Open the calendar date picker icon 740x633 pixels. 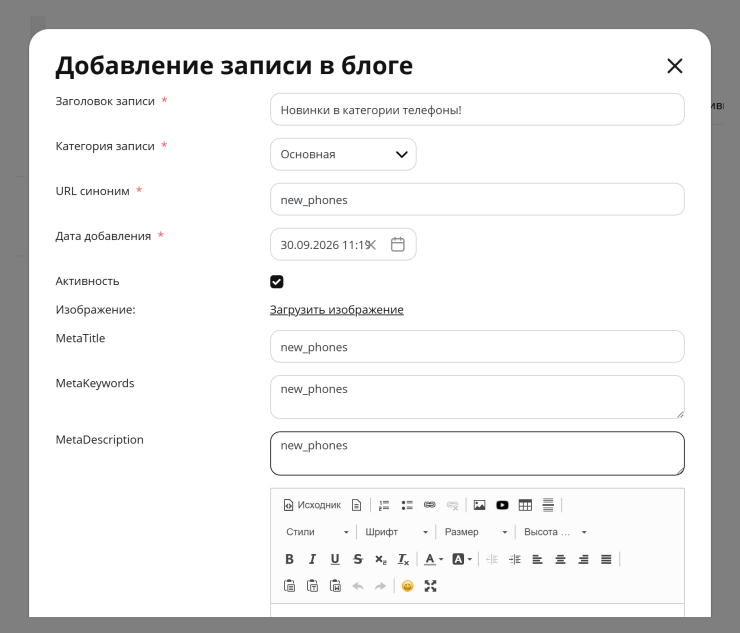[x=397, y=245]
